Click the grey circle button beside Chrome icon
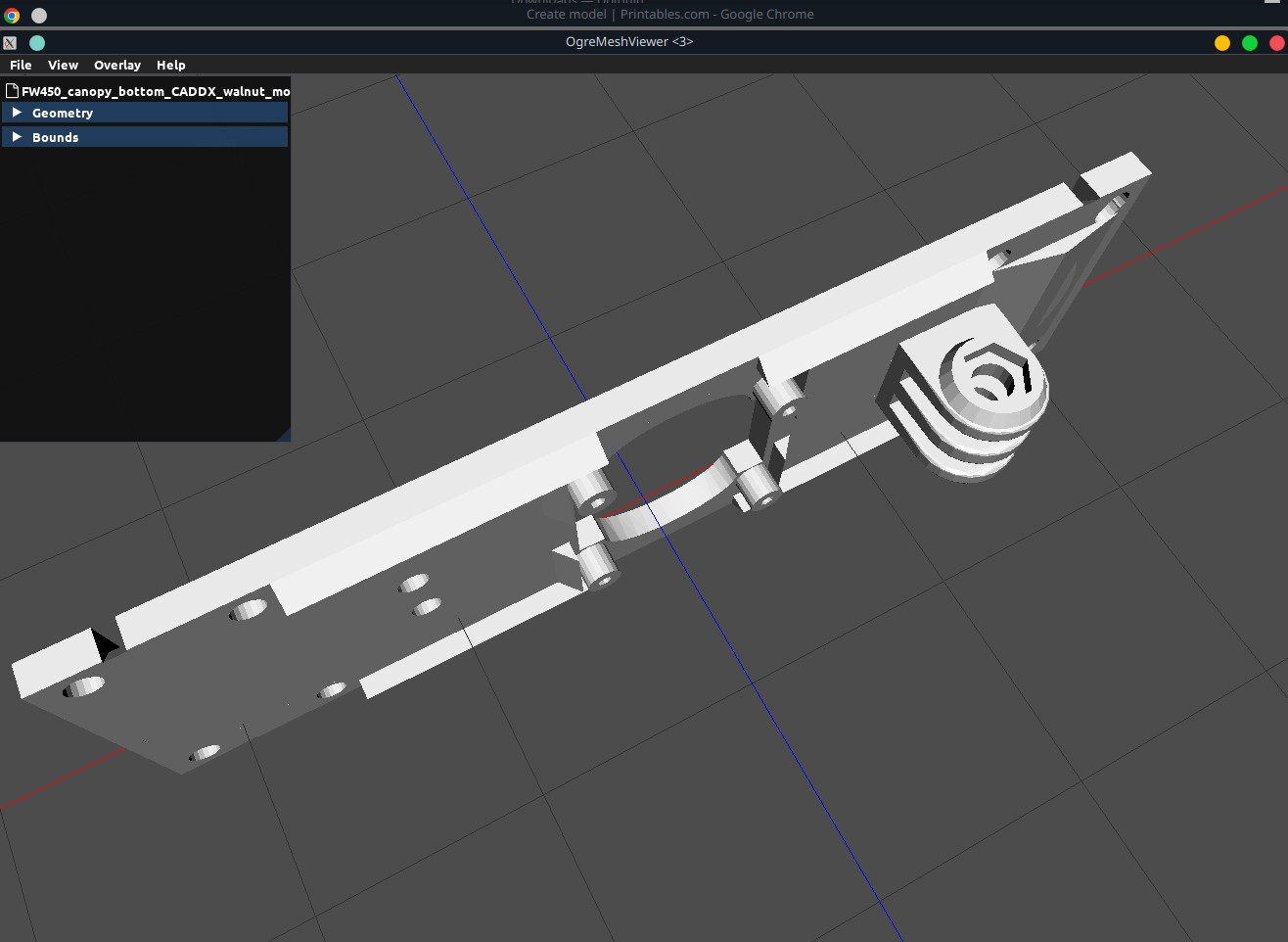 coord(39,15)
